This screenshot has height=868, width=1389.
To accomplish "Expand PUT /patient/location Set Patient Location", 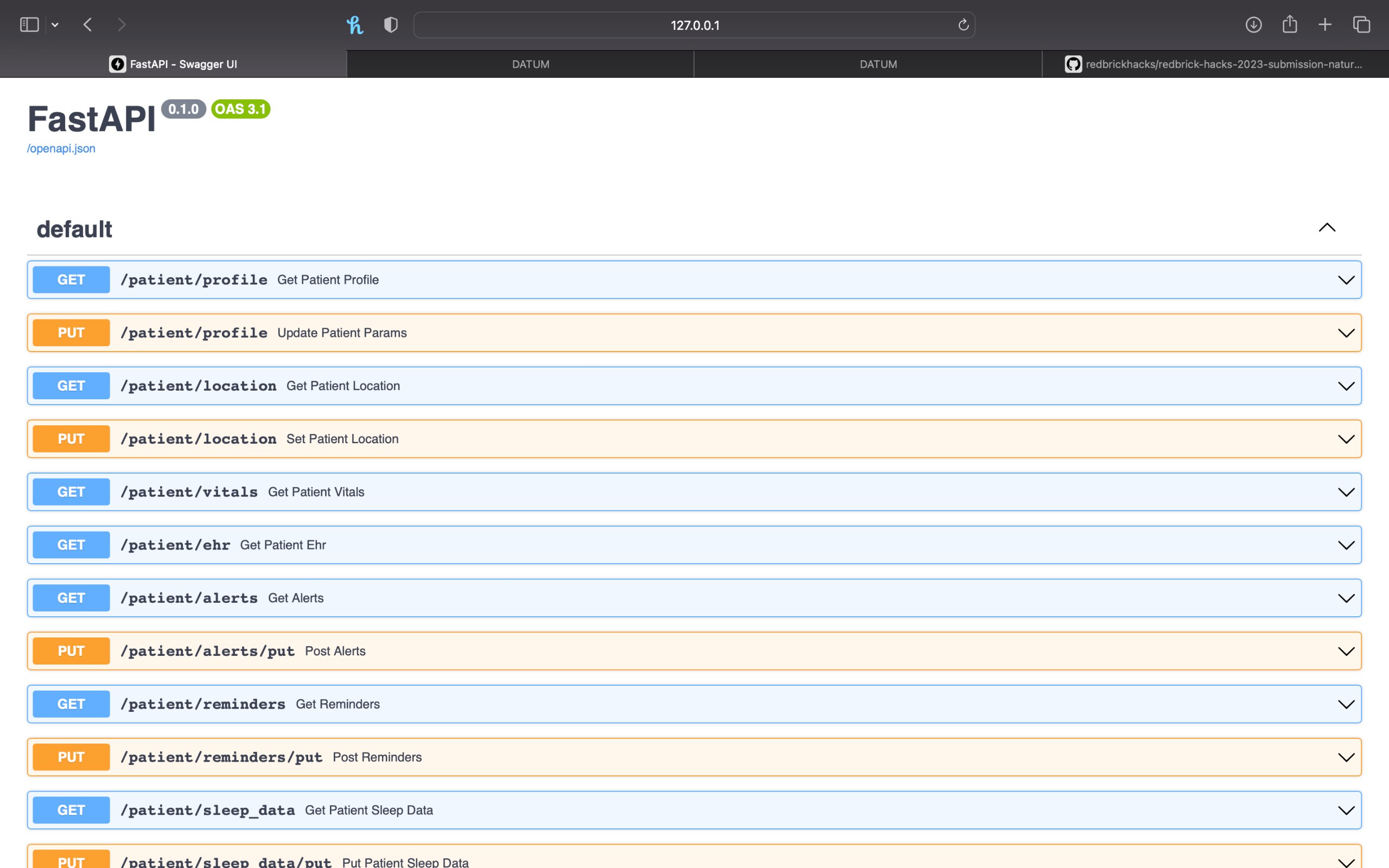I will click(x=1346, y=439).
